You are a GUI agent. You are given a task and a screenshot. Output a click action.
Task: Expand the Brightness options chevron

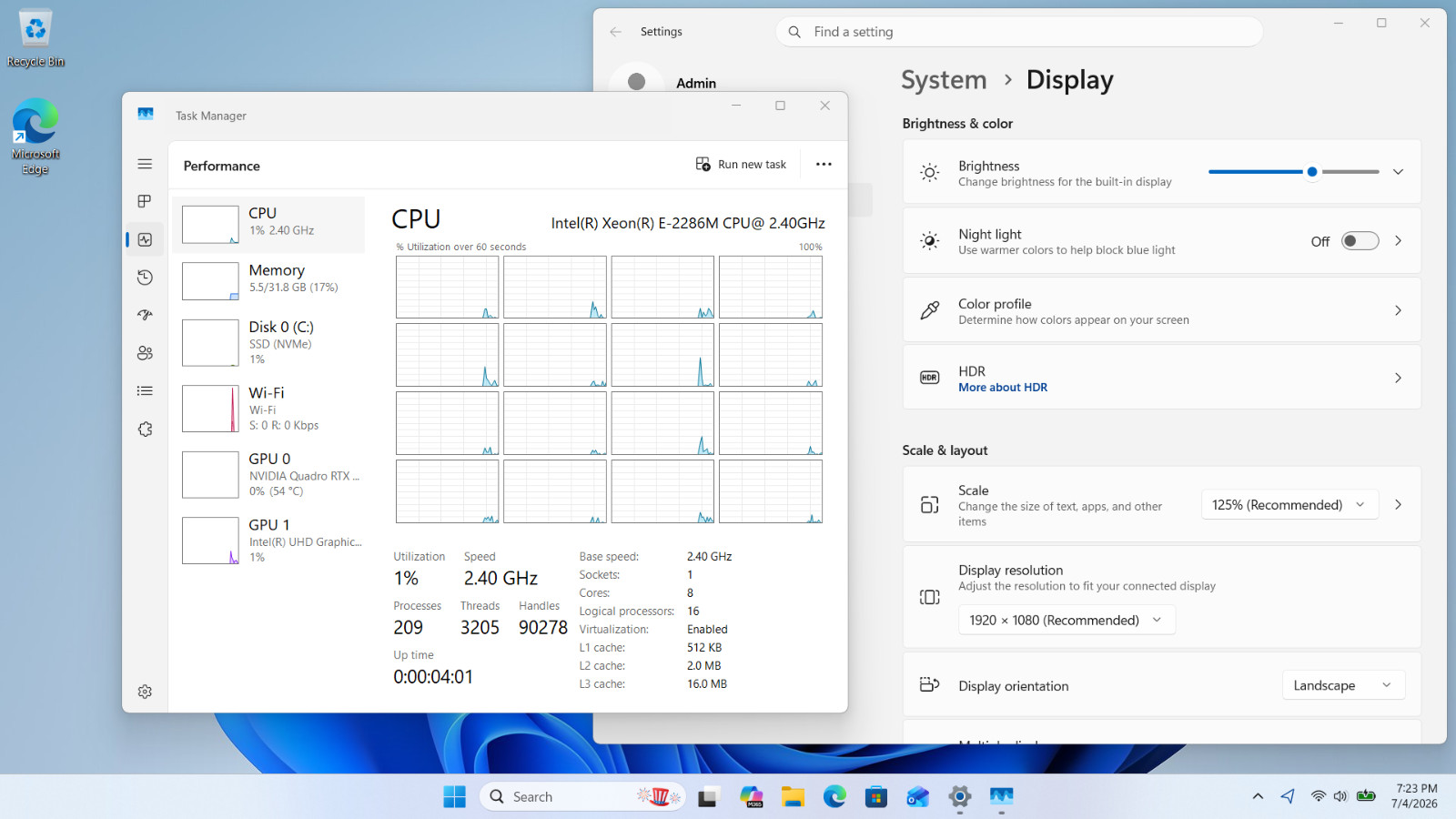click(1398, 171)
